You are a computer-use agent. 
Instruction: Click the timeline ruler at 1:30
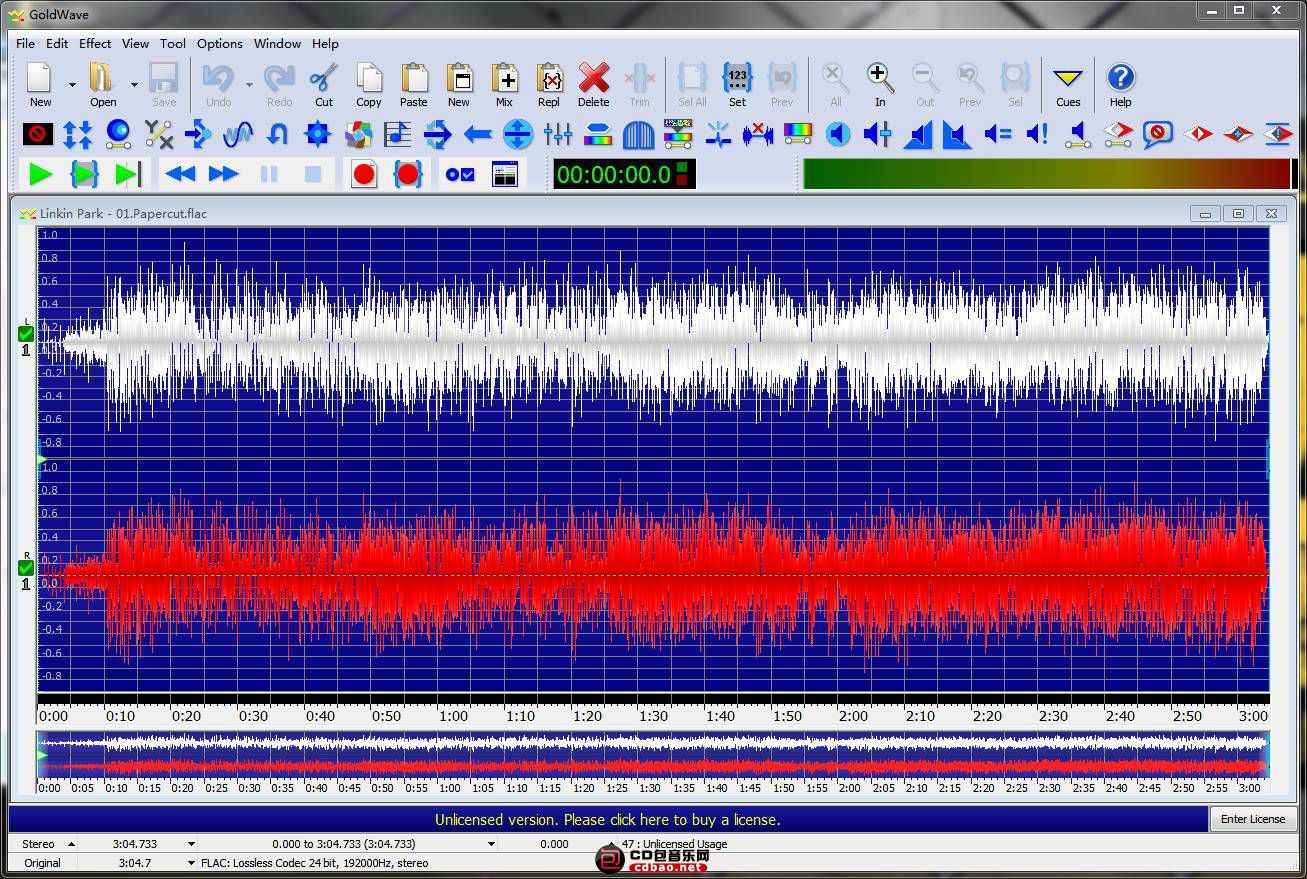point(653,716)
